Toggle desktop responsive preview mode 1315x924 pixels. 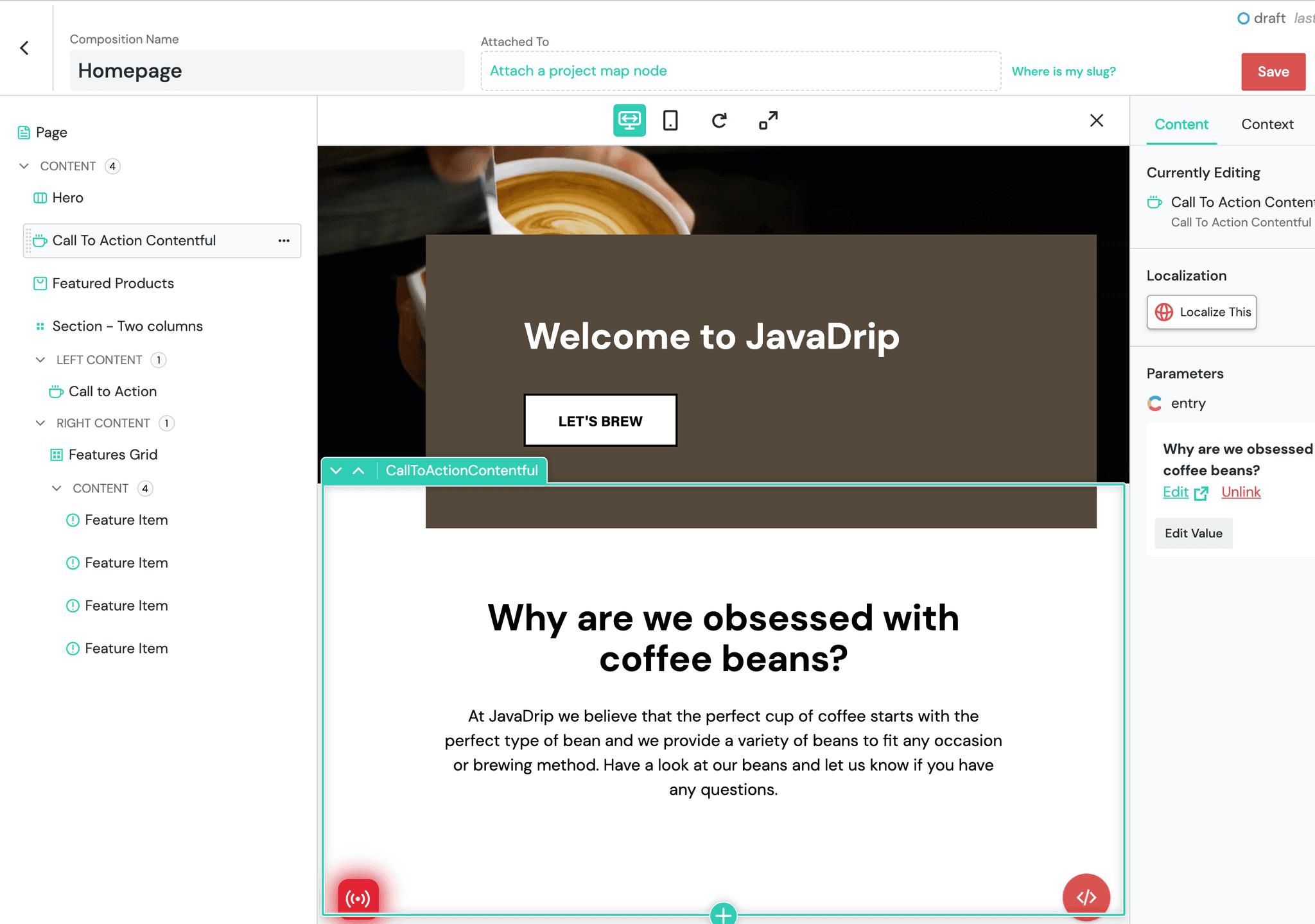pyautogui.click(x=629, y=121)
